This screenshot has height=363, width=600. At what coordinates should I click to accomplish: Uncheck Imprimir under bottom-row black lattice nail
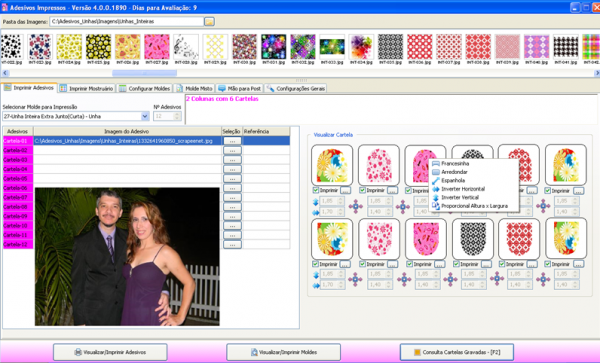[x=456, y=264]
